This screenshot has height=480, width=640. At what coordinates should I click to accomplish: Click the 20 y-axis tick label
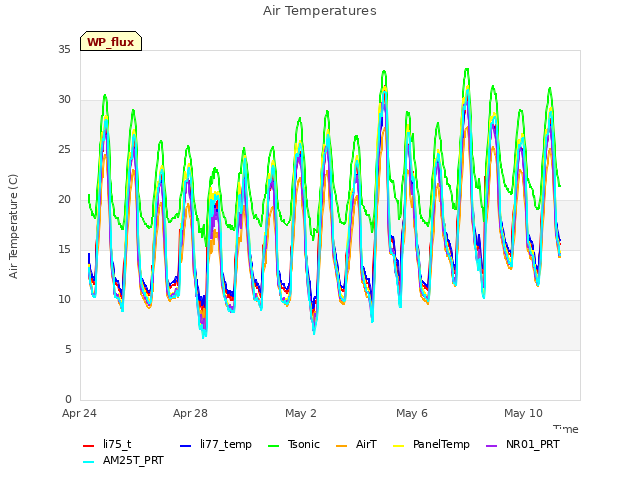pyautogui.click(x=64, y=200)
